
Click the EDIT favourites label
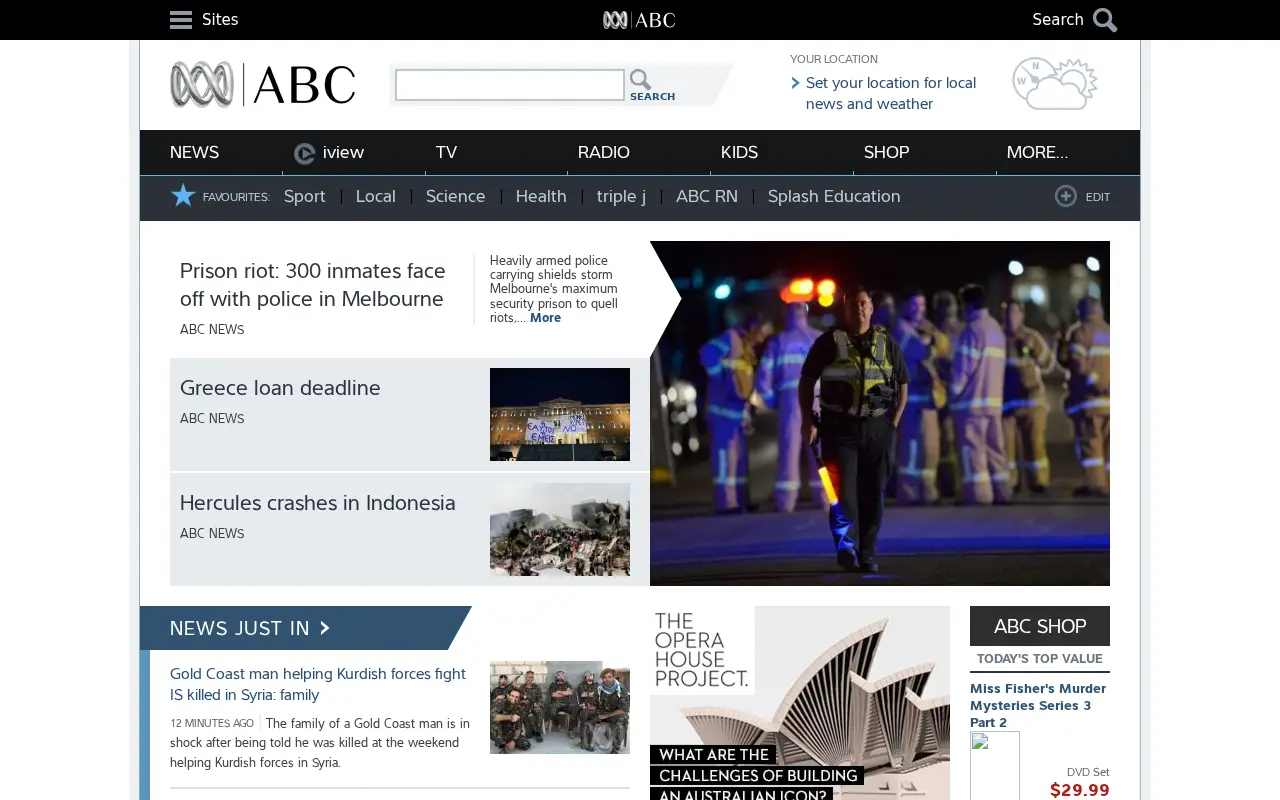[x=1098, y=197]
